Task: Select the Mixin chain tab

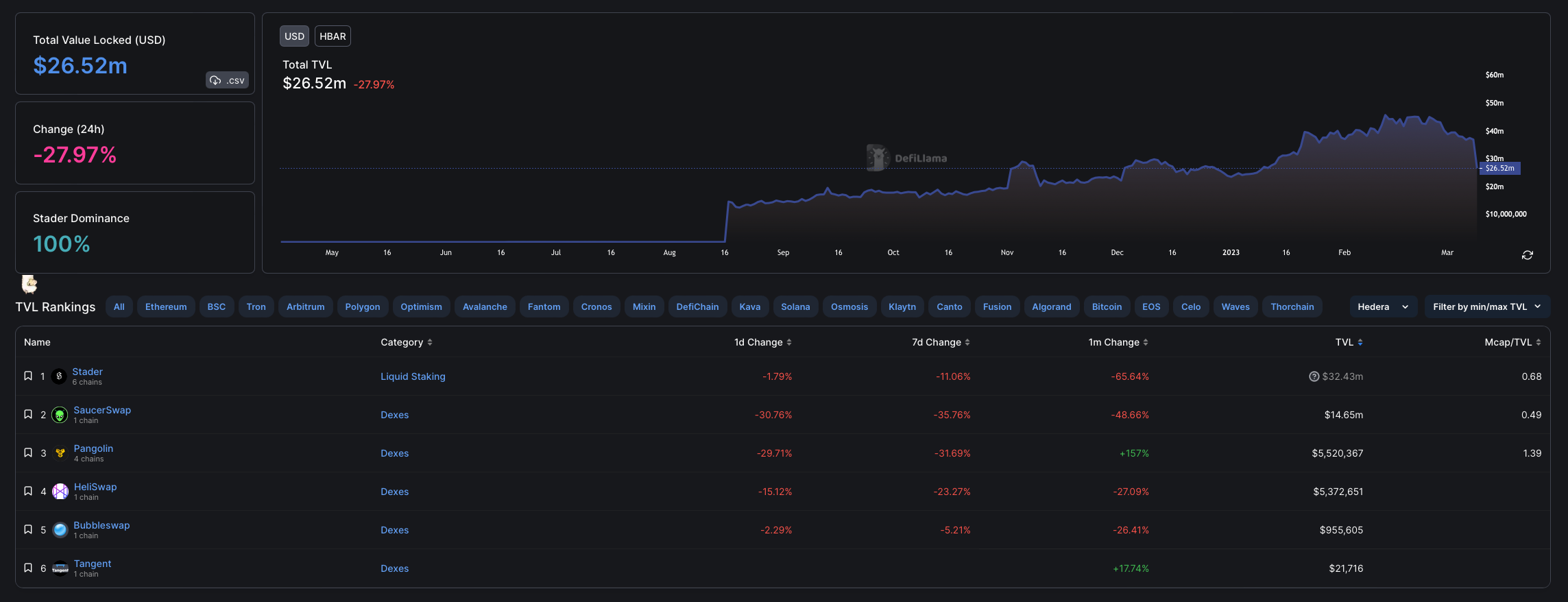Action: point(644,306)
